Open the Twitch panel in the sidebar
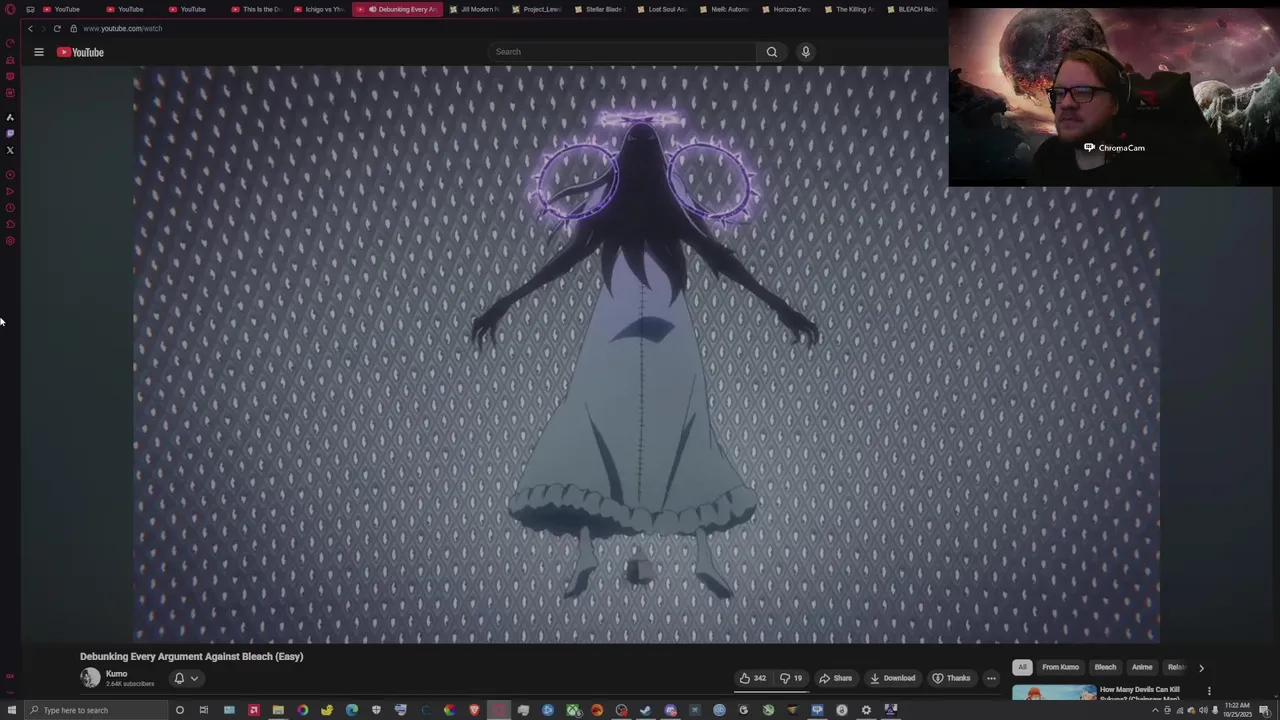Image resolution: width=1280 pixels, height=720 pixels. point(10,133)
